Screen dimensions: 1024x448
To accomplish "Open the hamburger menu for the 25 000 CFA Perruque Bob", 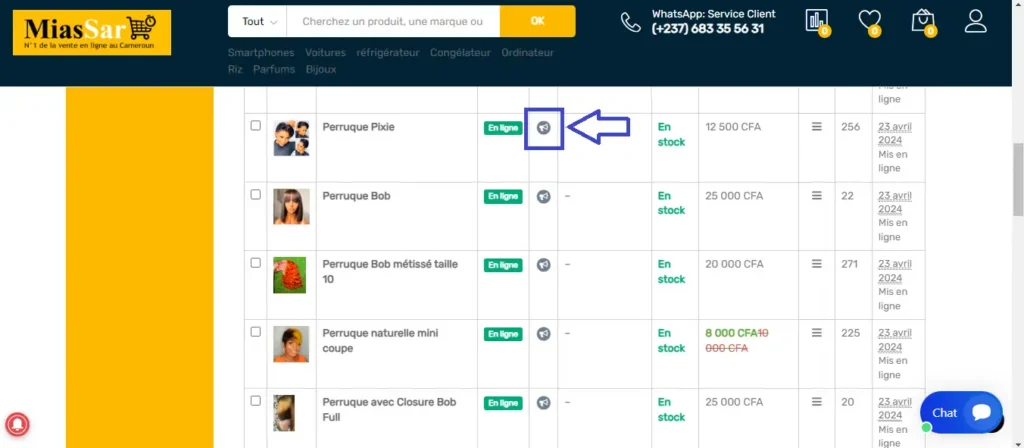I will (x=817, y=196).
